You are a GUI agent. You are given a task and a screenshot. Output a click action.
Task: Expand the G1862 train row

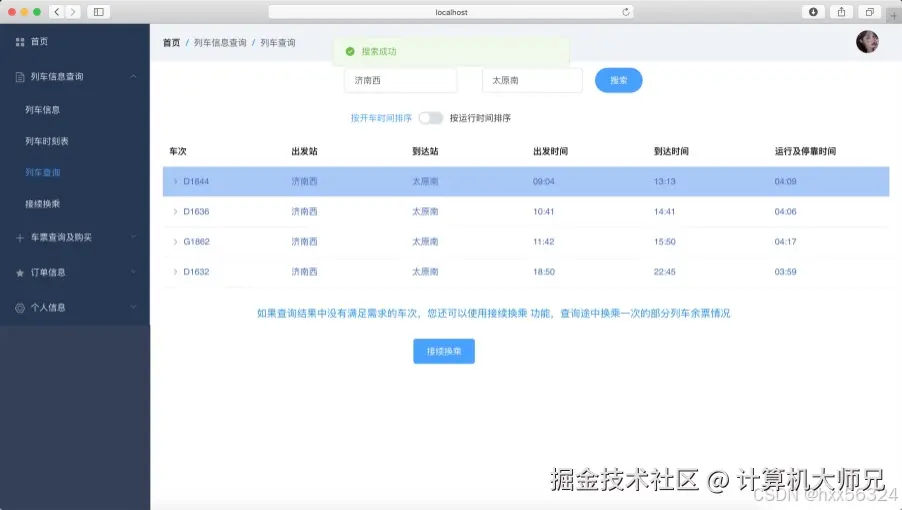[x=175, y=242]
